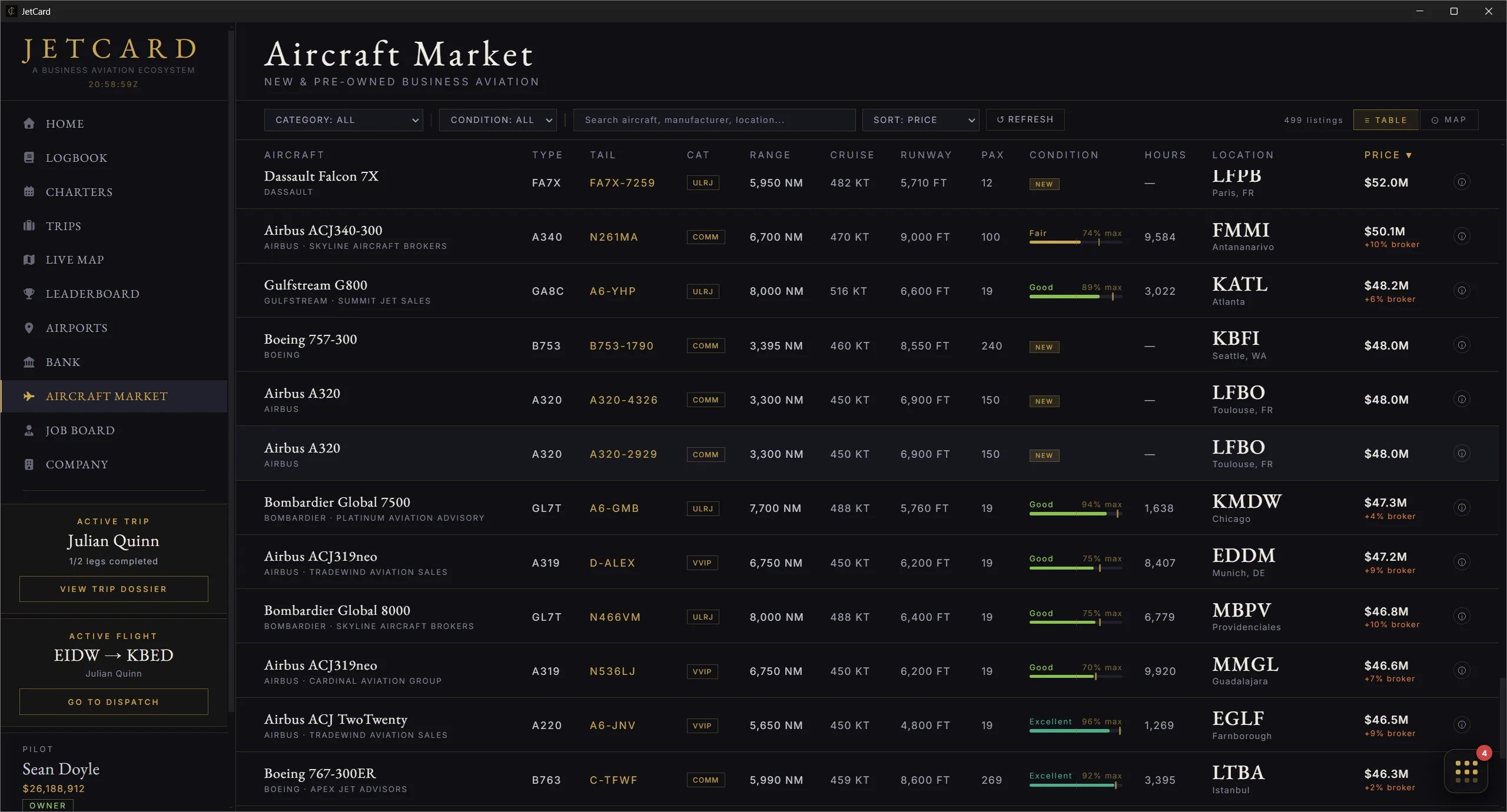Open info icon for tail N536LJ row
The image size is (1507, 812).
(1461, 671)
